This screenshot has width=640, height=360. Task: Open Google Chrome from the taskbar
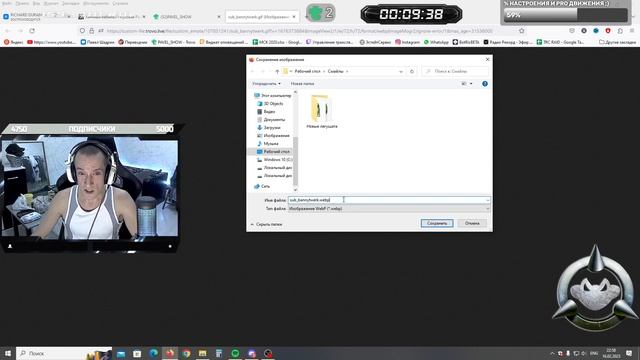point(187,353)
